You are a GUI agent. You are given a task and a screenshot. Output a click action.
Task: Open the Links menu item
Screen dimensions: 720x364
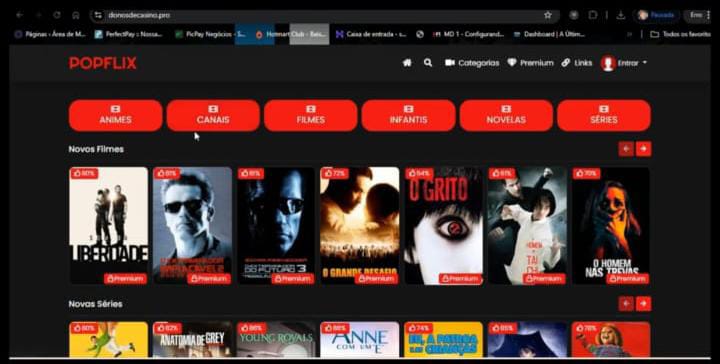tap(577, 63)
